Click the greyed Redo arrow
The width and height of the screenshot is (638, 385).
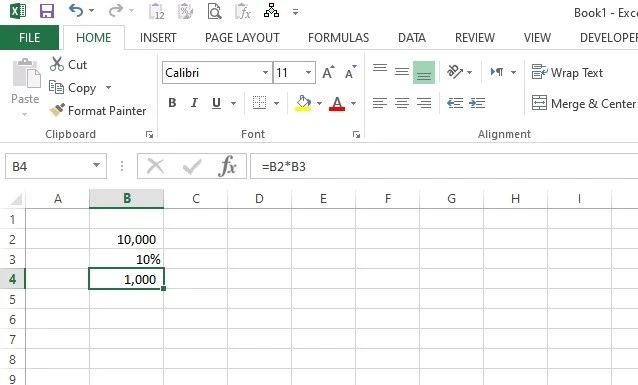116,10
